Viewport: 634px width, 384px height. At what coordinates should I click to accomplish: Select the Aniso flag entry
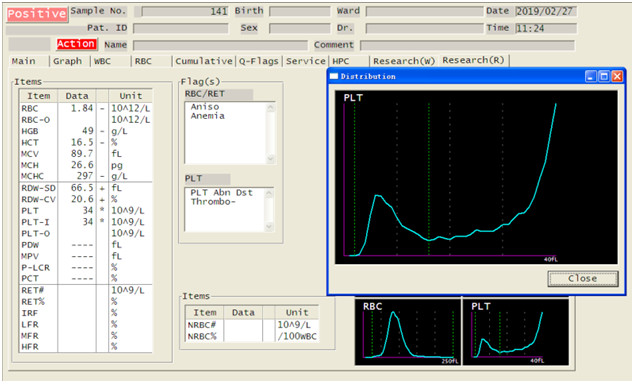[205, 107]
